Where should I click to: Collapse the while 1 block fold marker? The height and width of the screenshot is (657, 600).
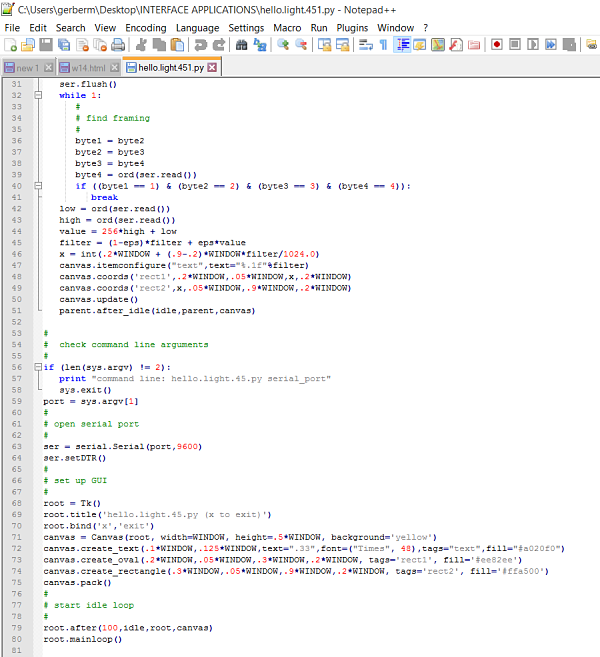38,95
